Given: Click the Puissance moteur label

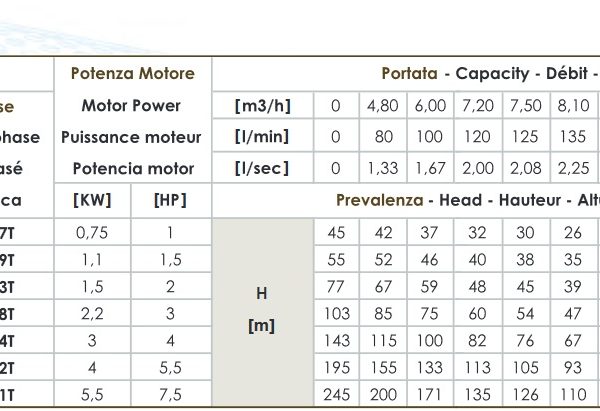Looking at the screenshot, I should click(x=131, y=137).
